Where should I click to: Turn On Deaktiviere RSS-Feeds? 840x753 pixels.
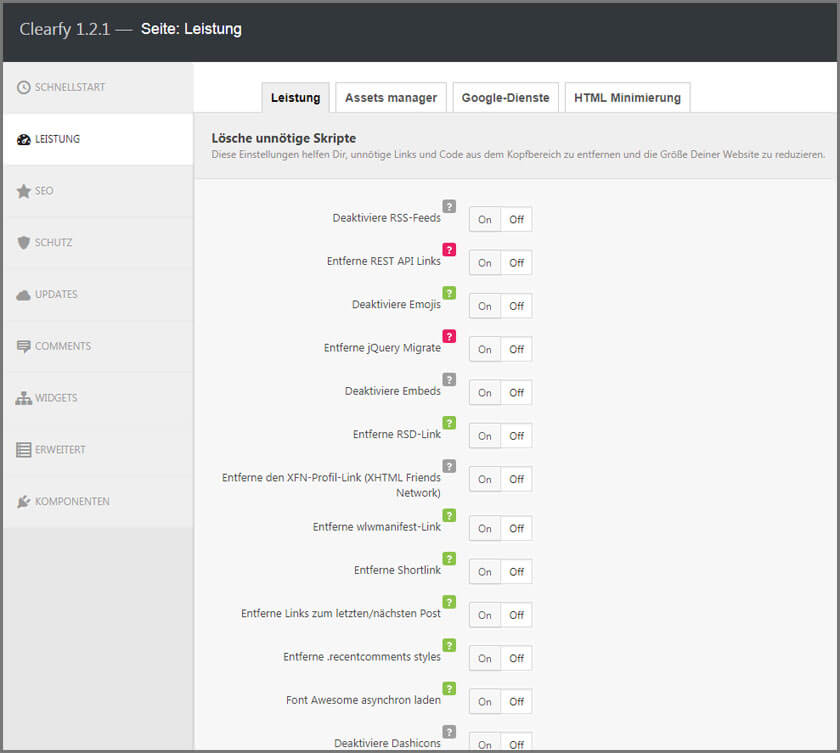485,220
